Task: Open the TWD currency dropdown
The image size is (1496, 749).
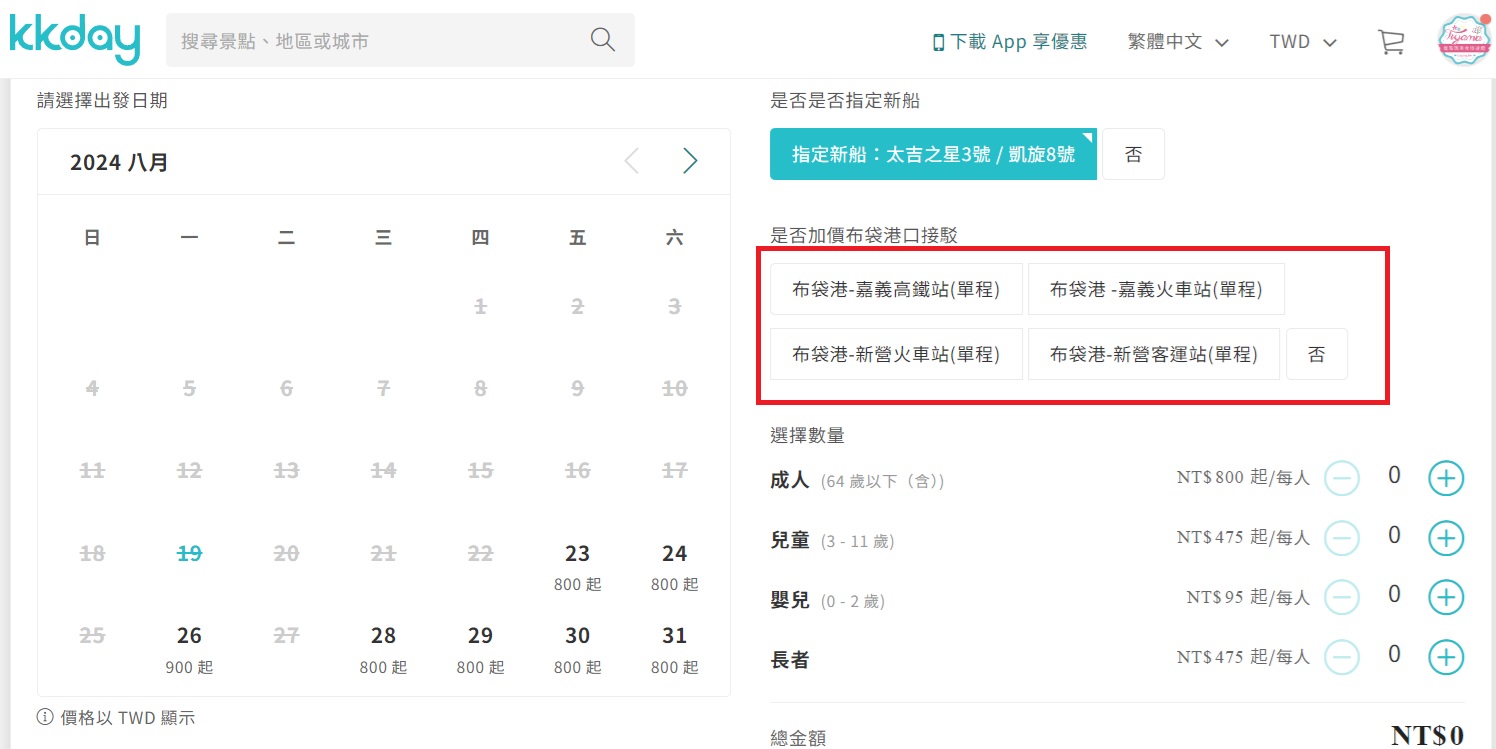Action: click(x=1302, y=42)
